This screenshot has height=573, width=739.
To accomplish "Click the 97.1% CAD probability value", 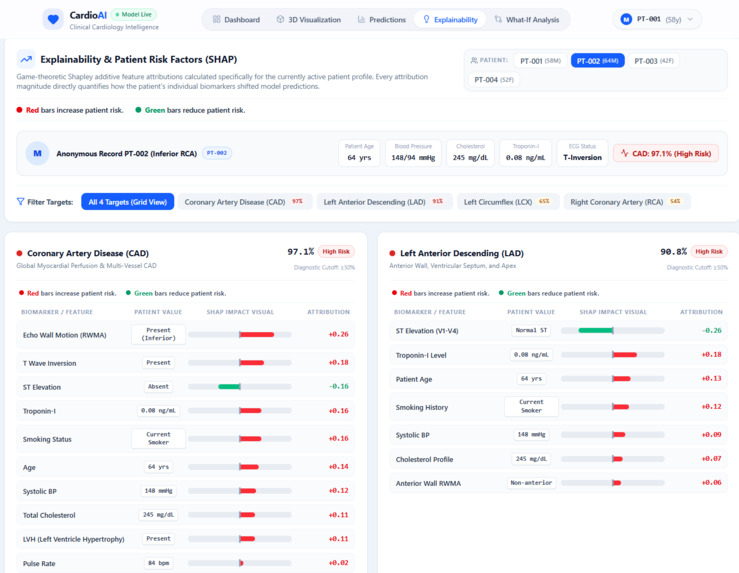I will [x=301, y=252].
